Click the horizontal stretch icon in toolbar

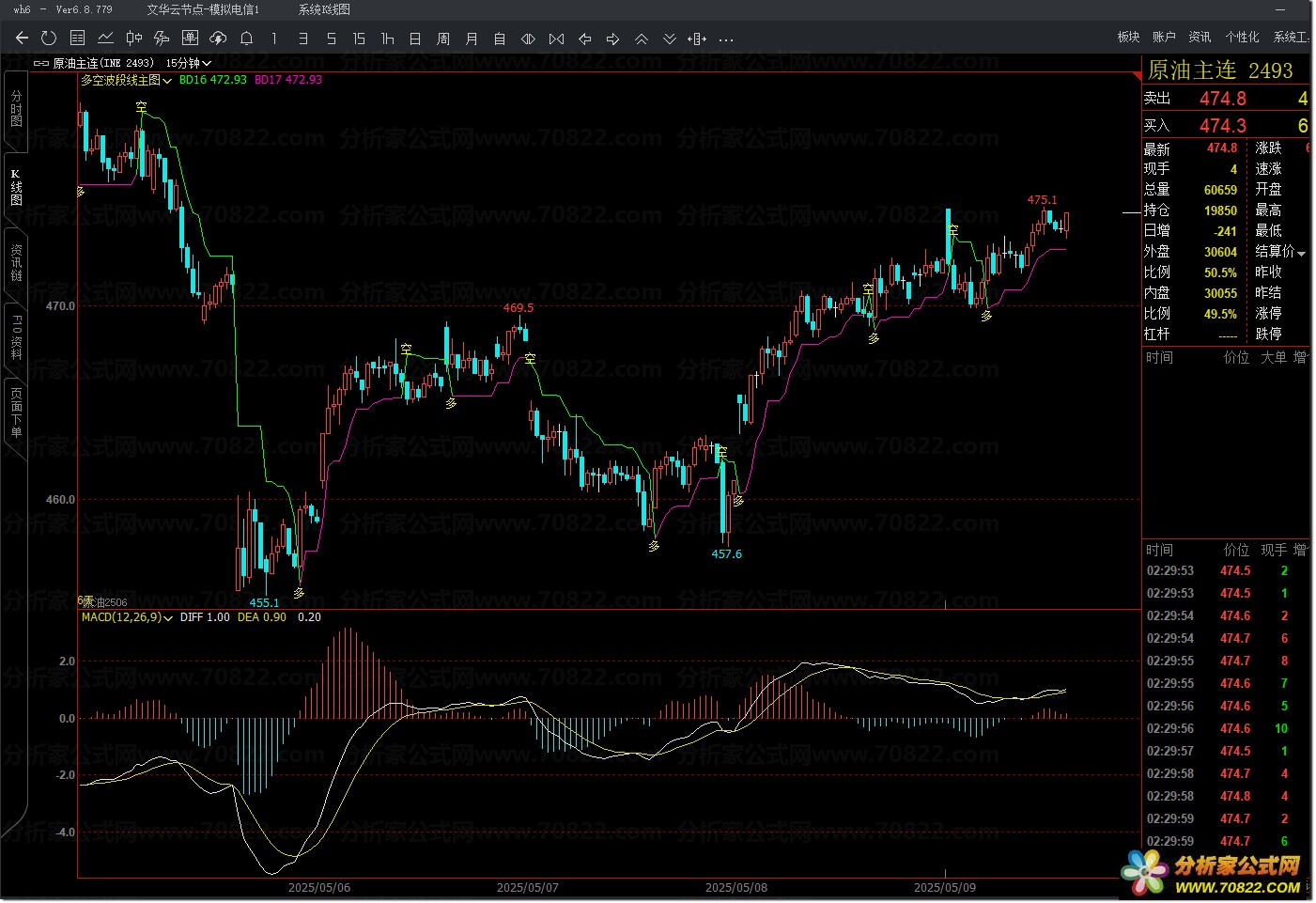(697, 39)
